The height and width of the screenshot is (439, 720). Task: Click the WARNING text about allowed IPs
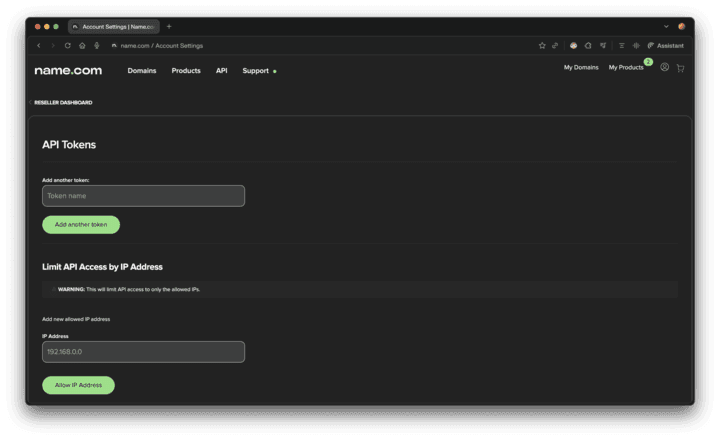pyautogui.click(x=129, y=289)
